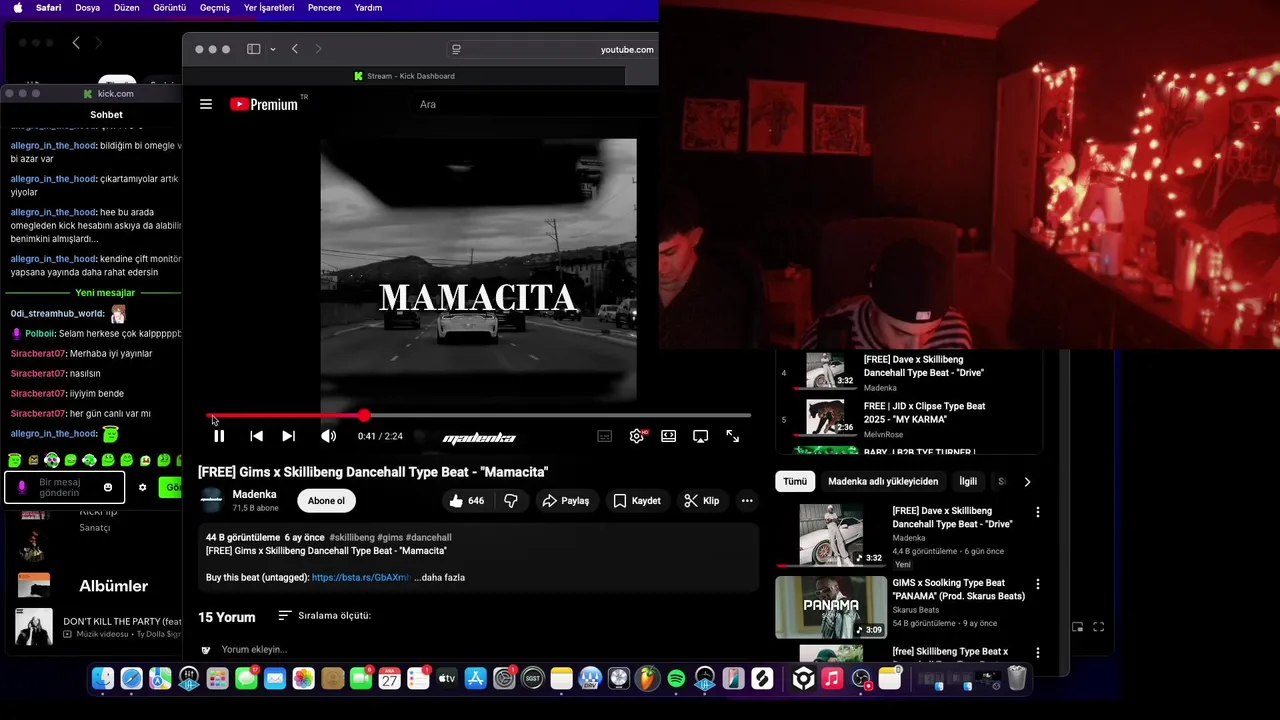Screen dimensions: 1280x720
Task: Like the video with 646 likes
Action: tap(467, 501)
